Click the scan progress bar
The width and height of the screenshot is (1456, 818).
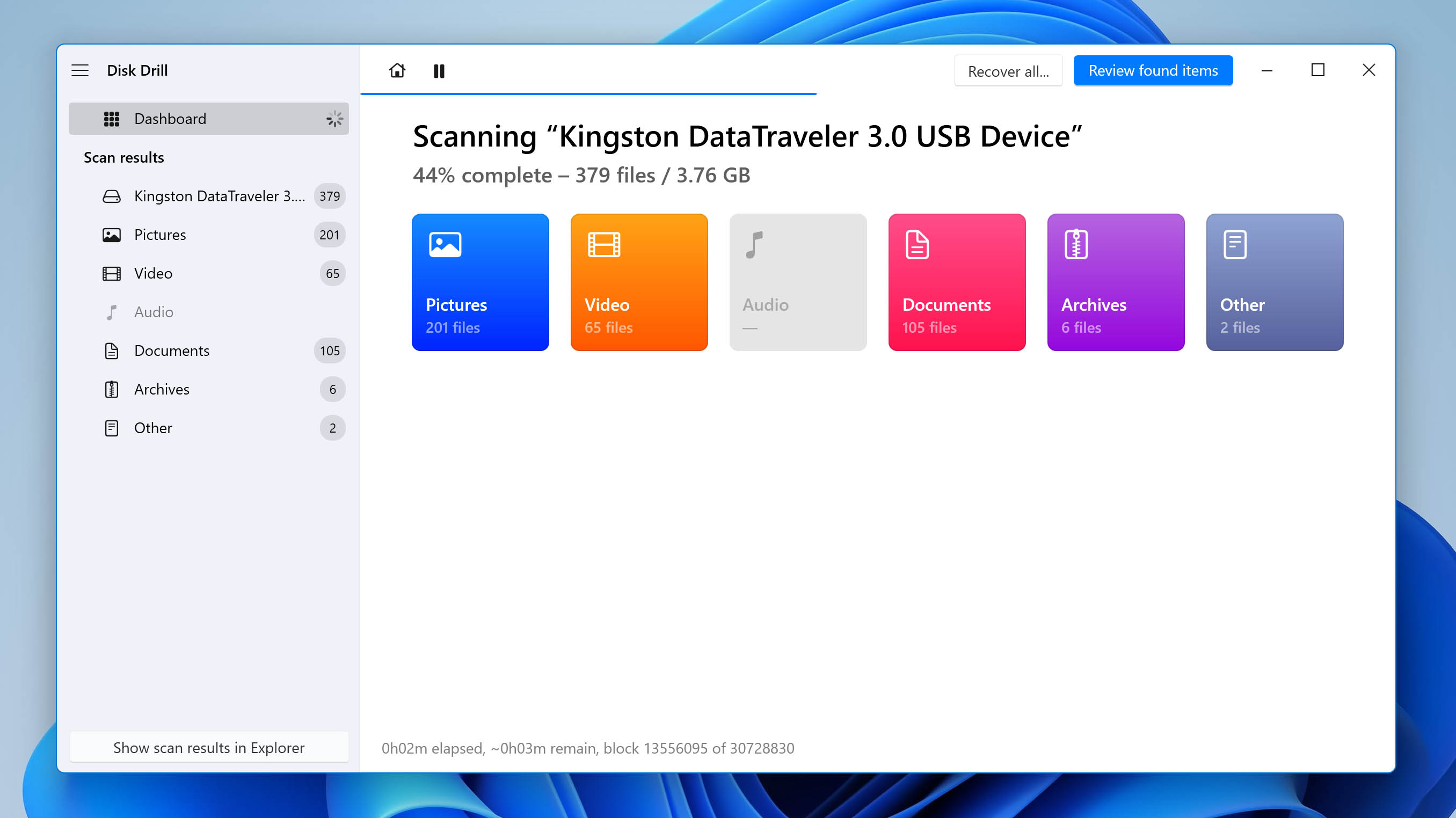588,93
